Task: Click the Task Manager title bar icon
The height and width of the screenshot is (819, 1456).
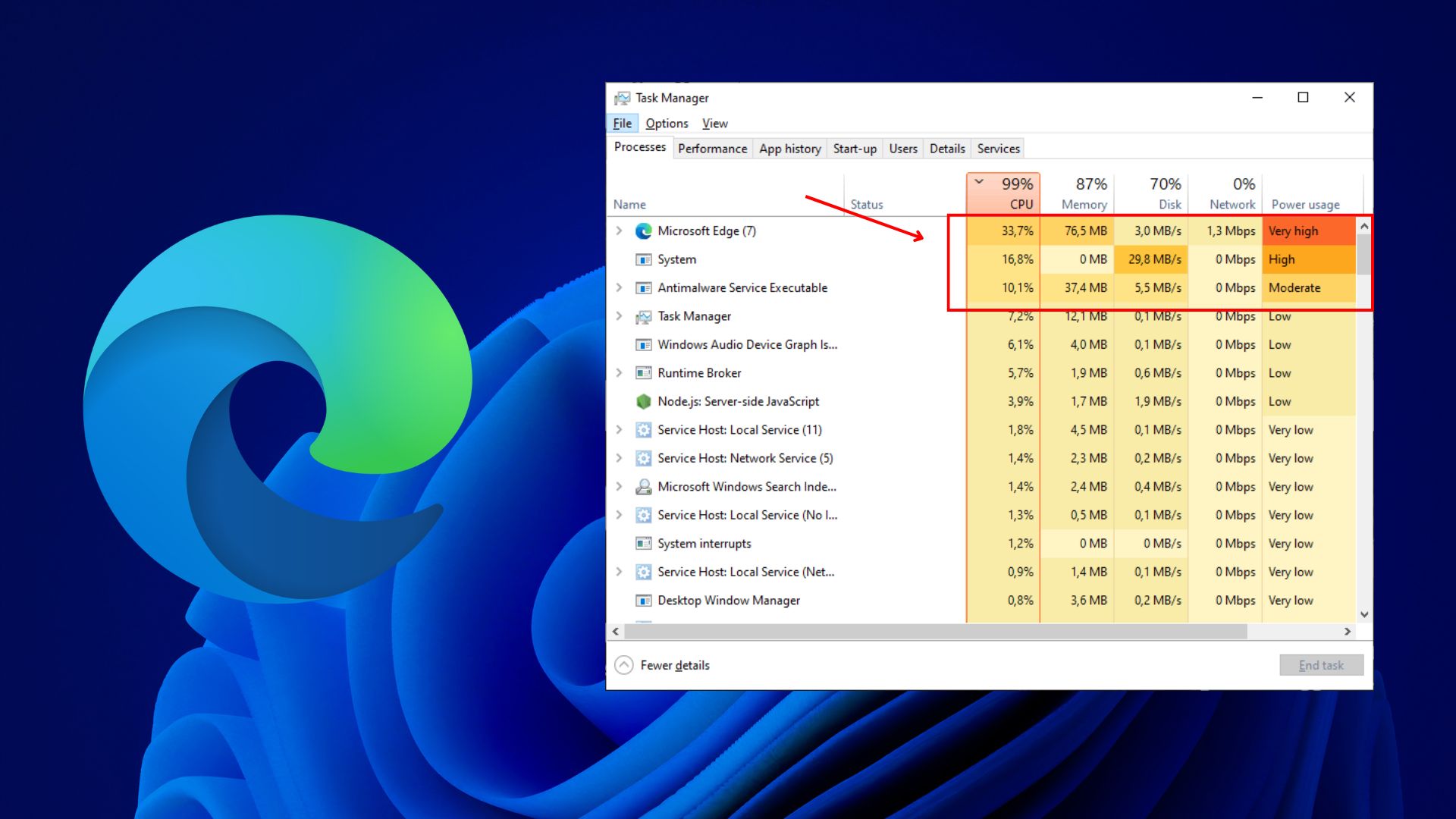Action: pyautogui.click(x=623, y=98)
